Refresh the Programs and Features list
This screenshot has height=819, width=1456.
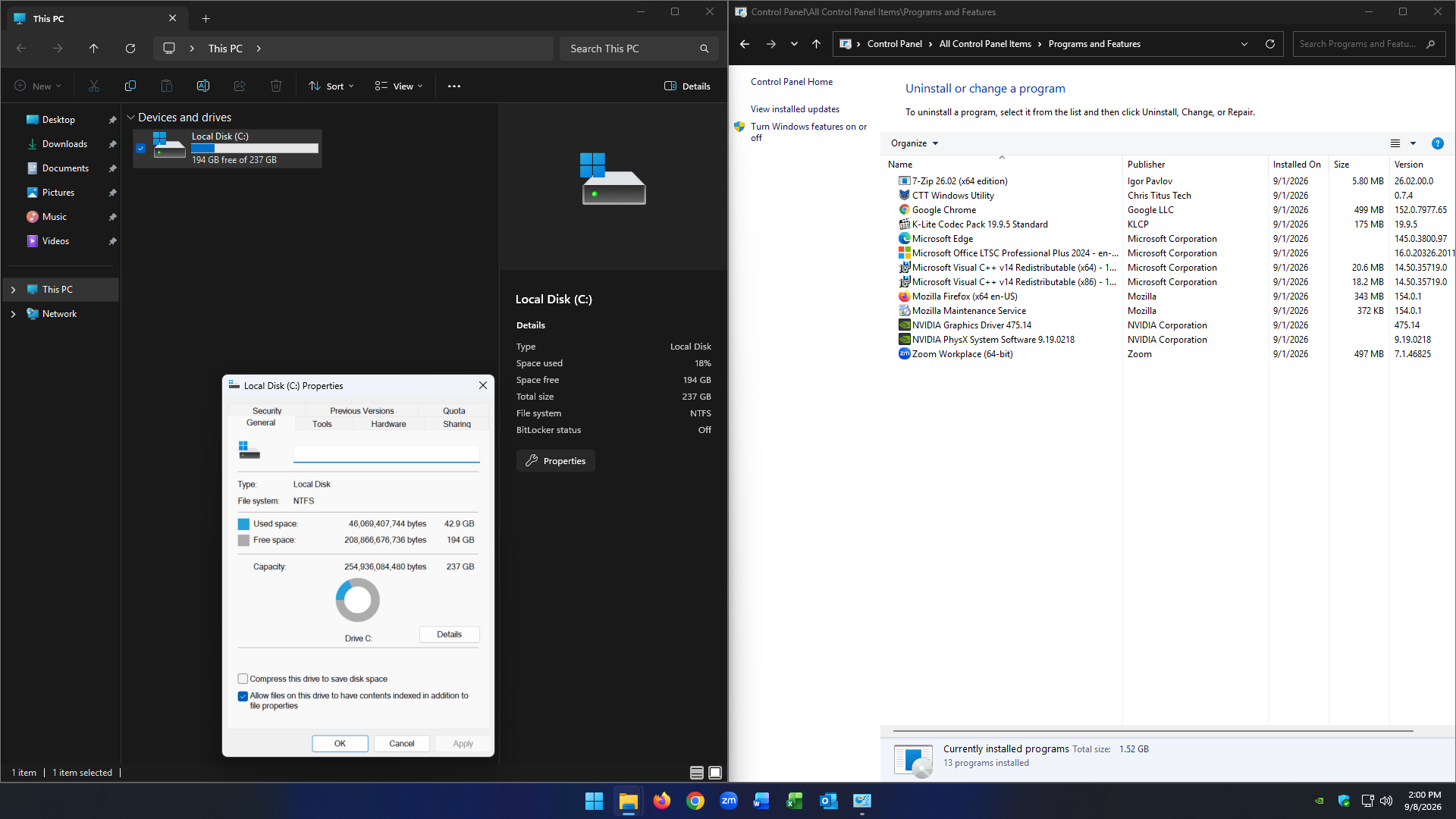pos(1270,44)
